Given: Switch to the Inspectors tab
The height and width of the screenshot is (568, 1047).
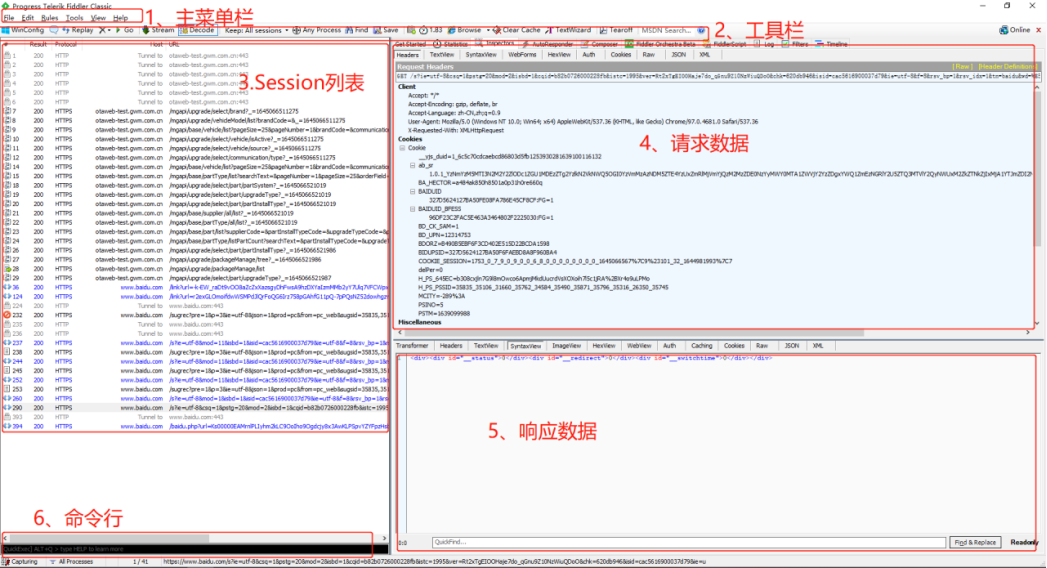Looking at the screenshot, I should tap(495, 43).
